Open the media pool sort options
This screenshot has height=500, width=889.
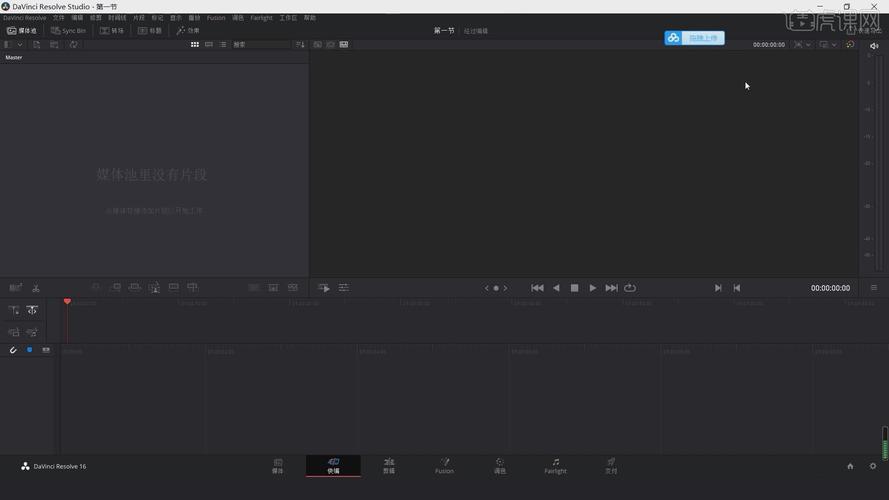pos(300,44)
